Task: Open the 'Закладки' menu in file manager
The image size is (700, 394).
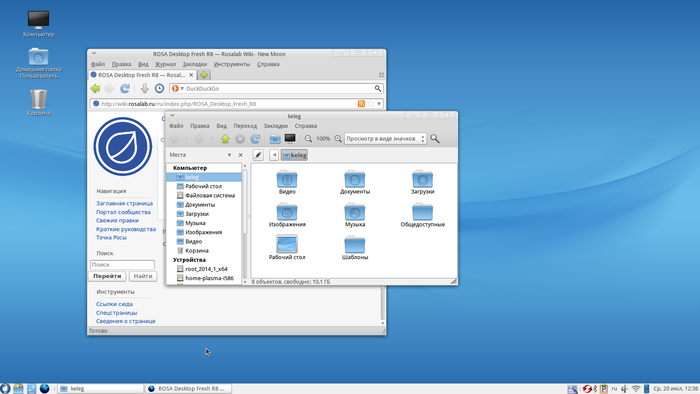Action: pos(275,126)
